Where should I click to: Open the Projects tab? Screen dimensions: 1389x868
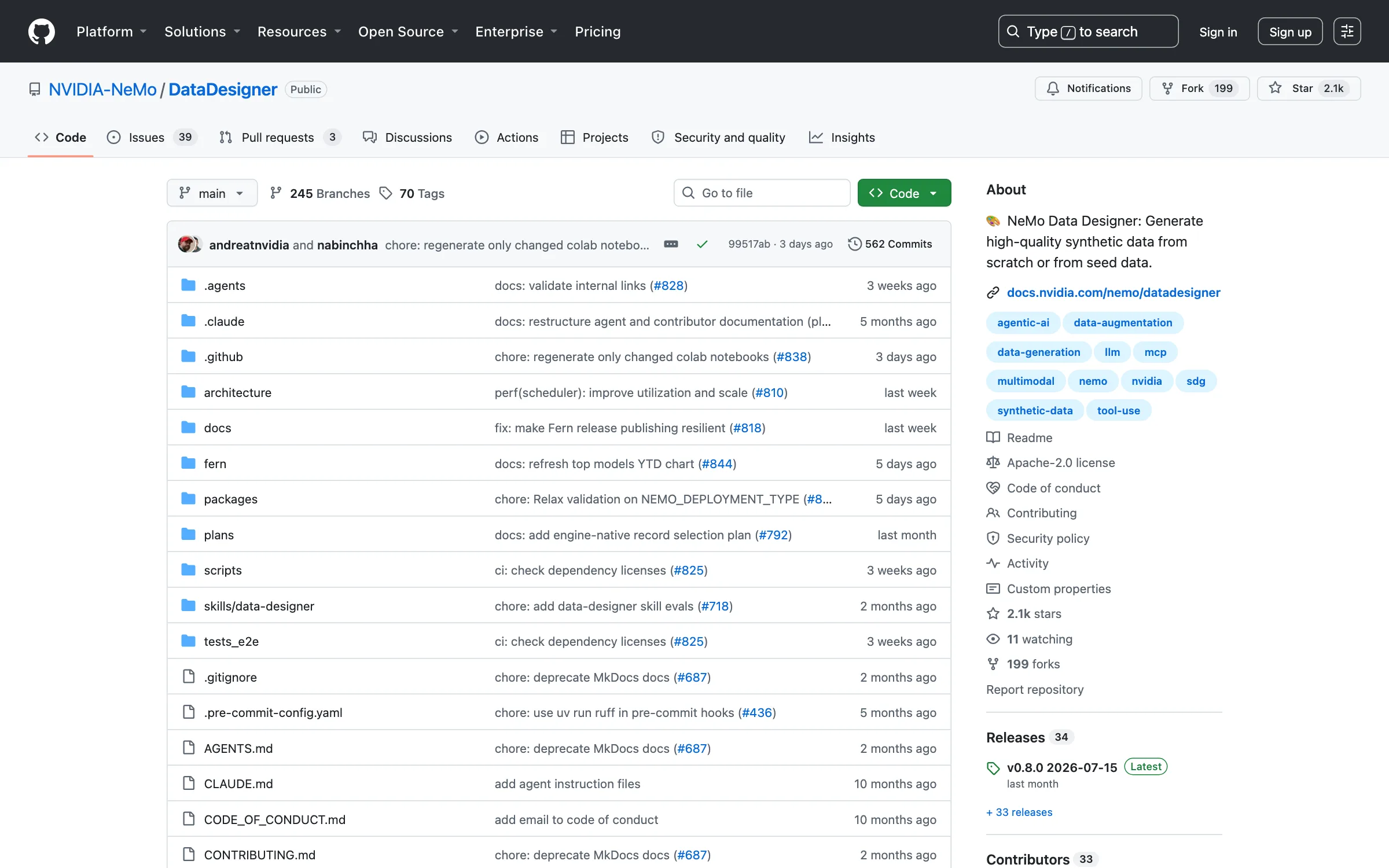pos(594,137)
